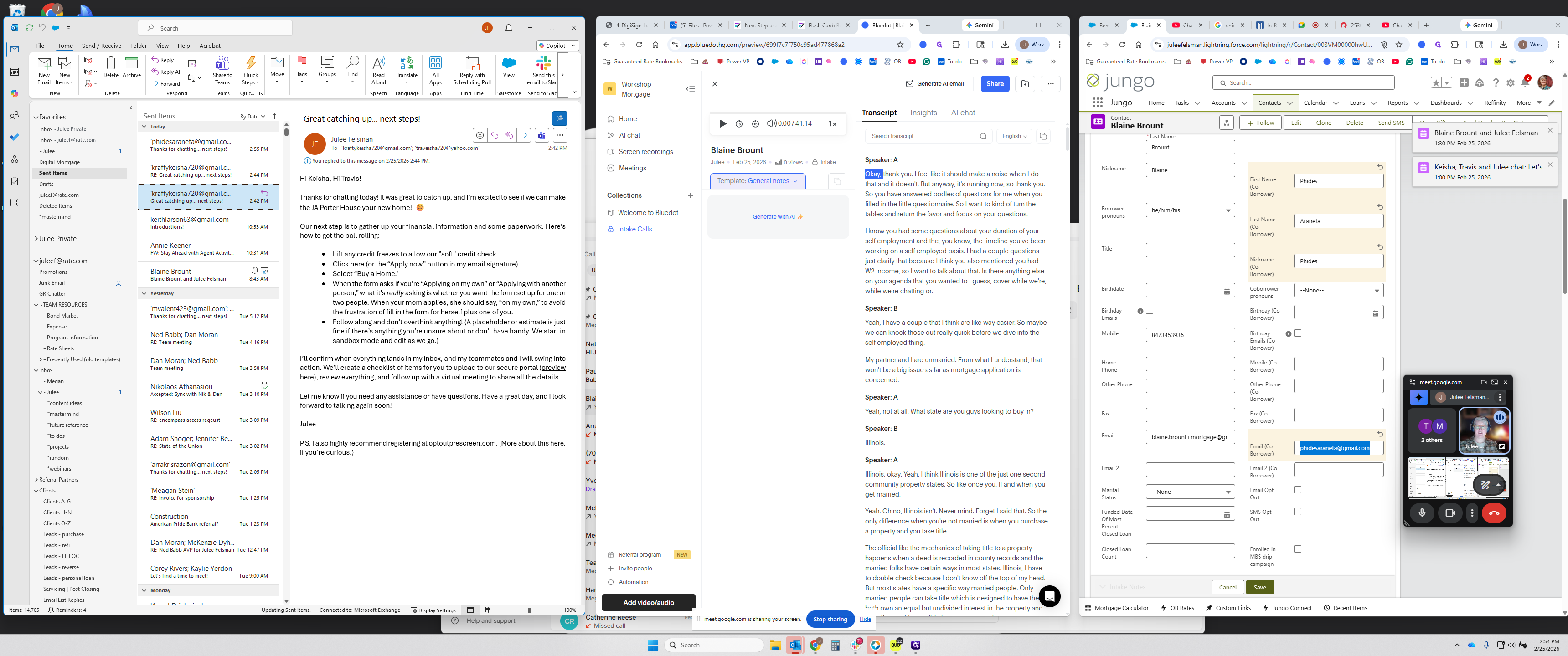Copy the transcript with the copy icon
1568x656 pixels.
point(1043,136)
